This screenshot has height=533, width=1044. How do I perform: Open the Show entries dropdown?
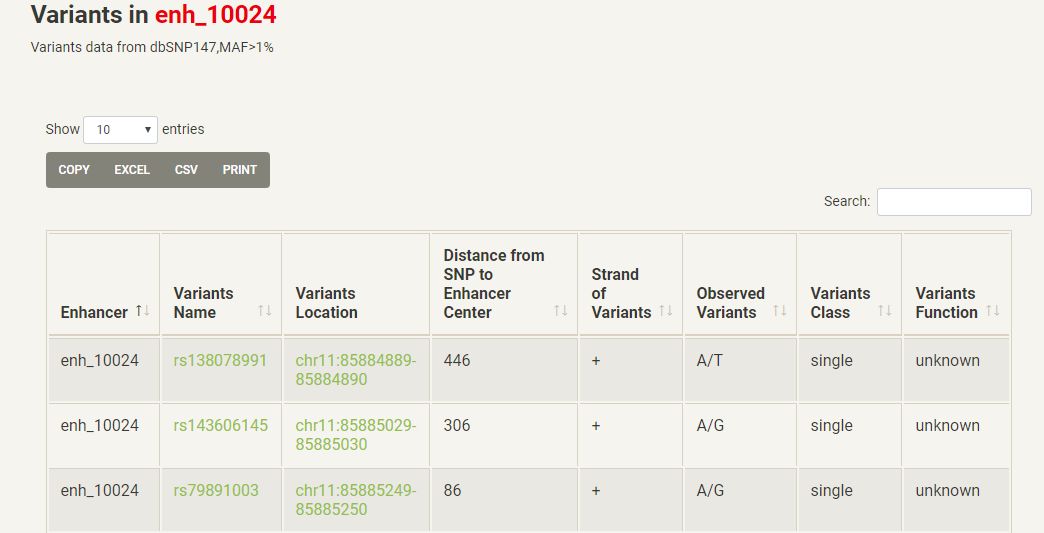tap(121, 129)
